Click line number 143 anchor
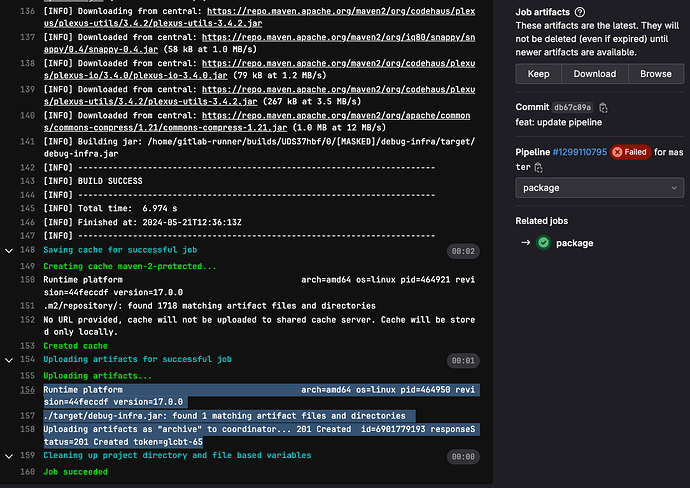690x488 pixels. [x=27, y=181]
